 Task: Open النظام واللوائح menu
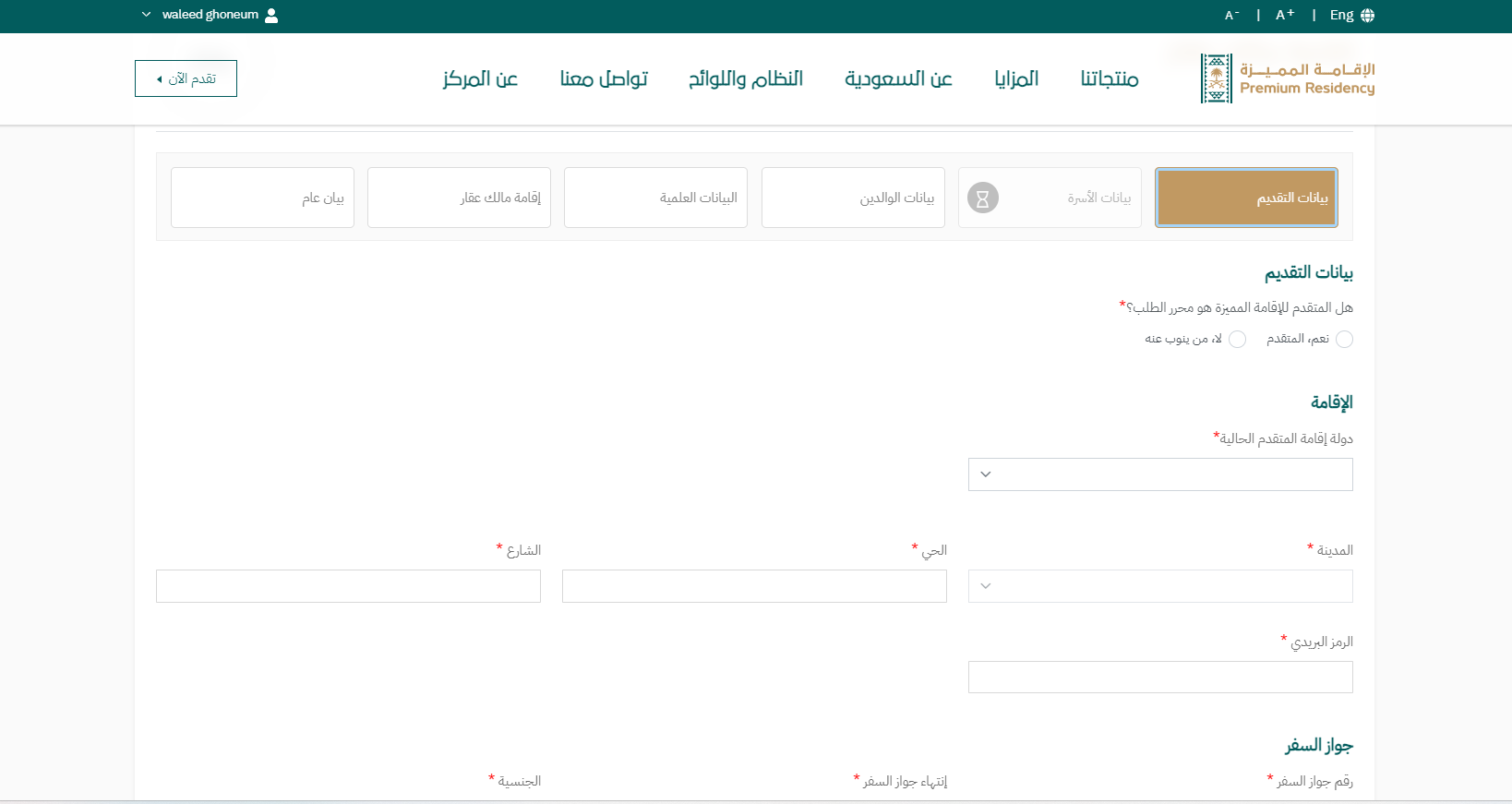[x=746, y=78]
